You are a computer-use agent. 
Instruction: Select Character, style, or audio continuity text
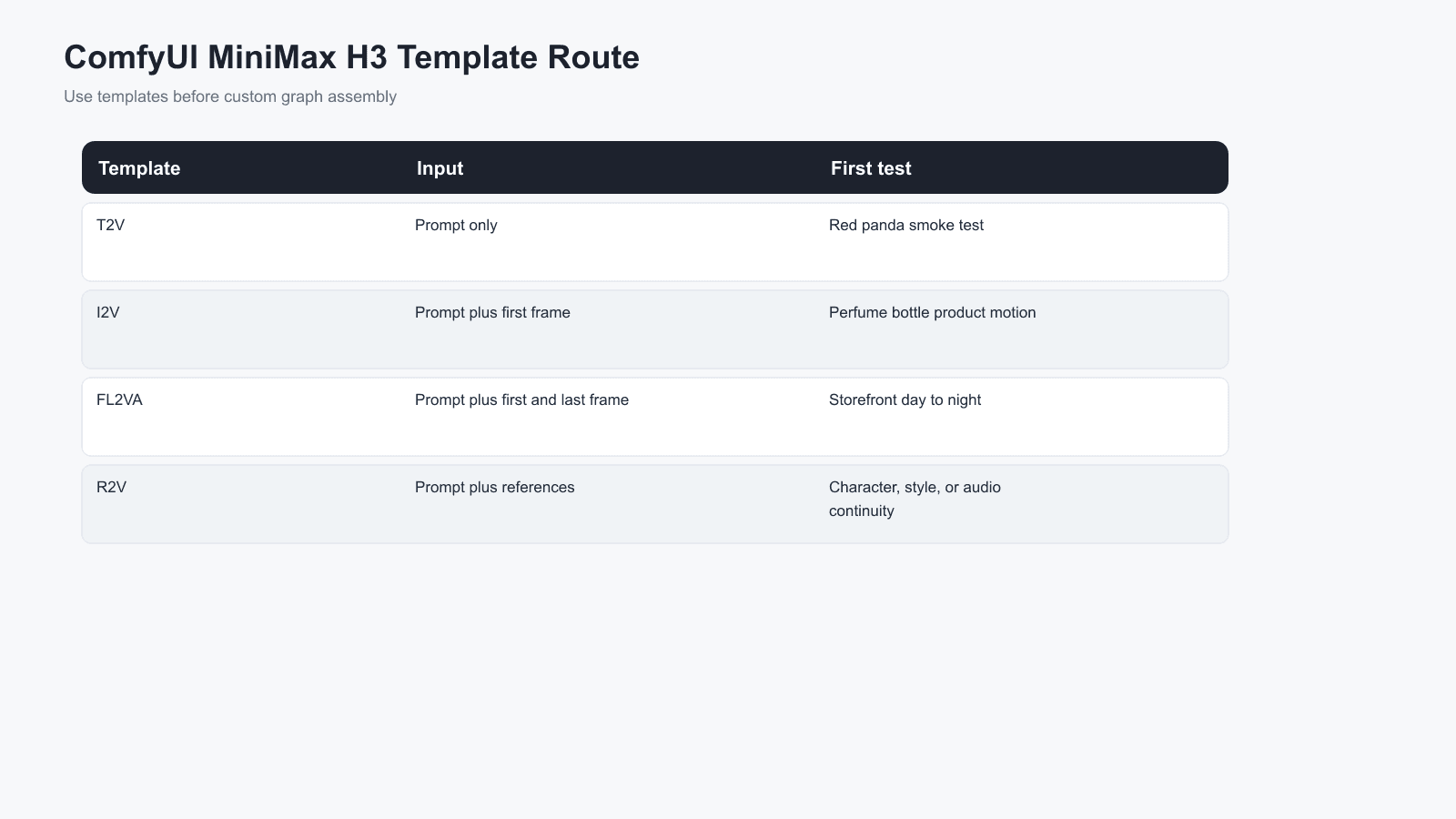tap(915, 499)
